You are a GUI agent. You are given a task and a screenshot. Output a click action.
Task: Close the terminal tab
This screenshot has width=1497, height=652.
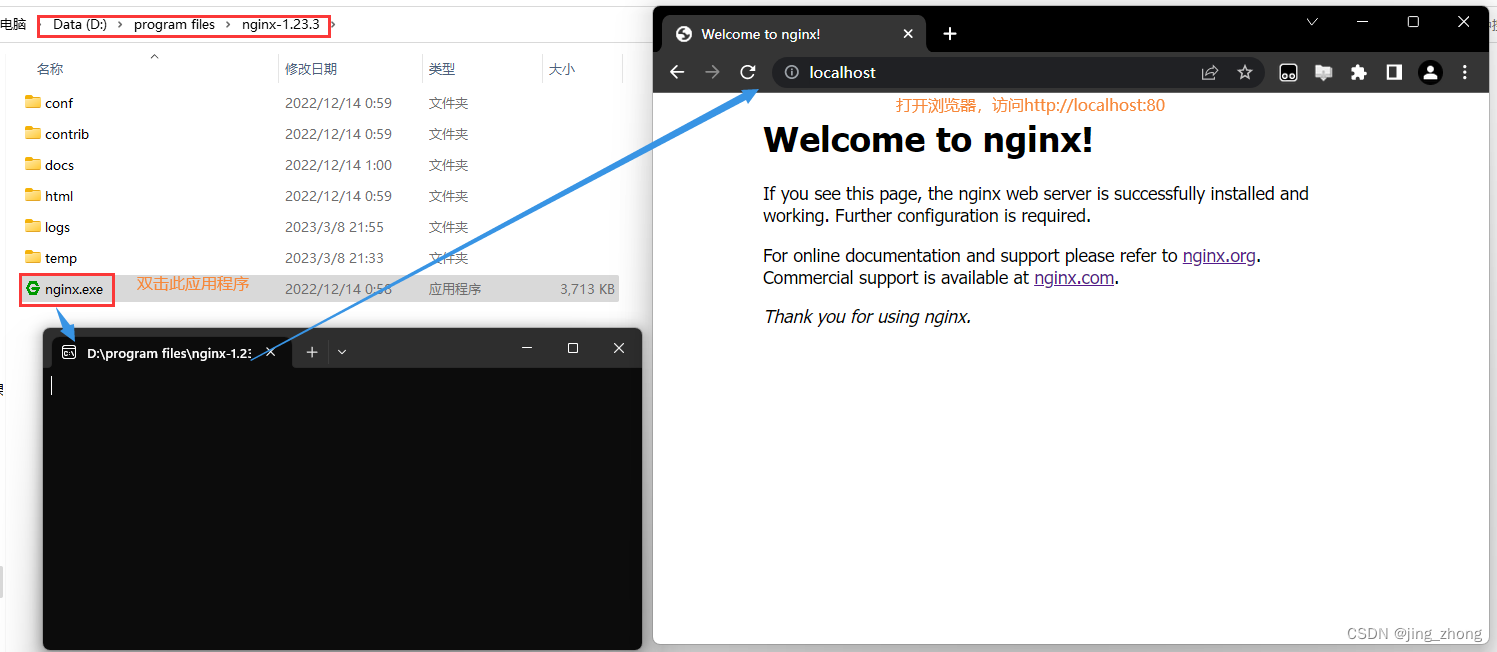tap(270, 352)
